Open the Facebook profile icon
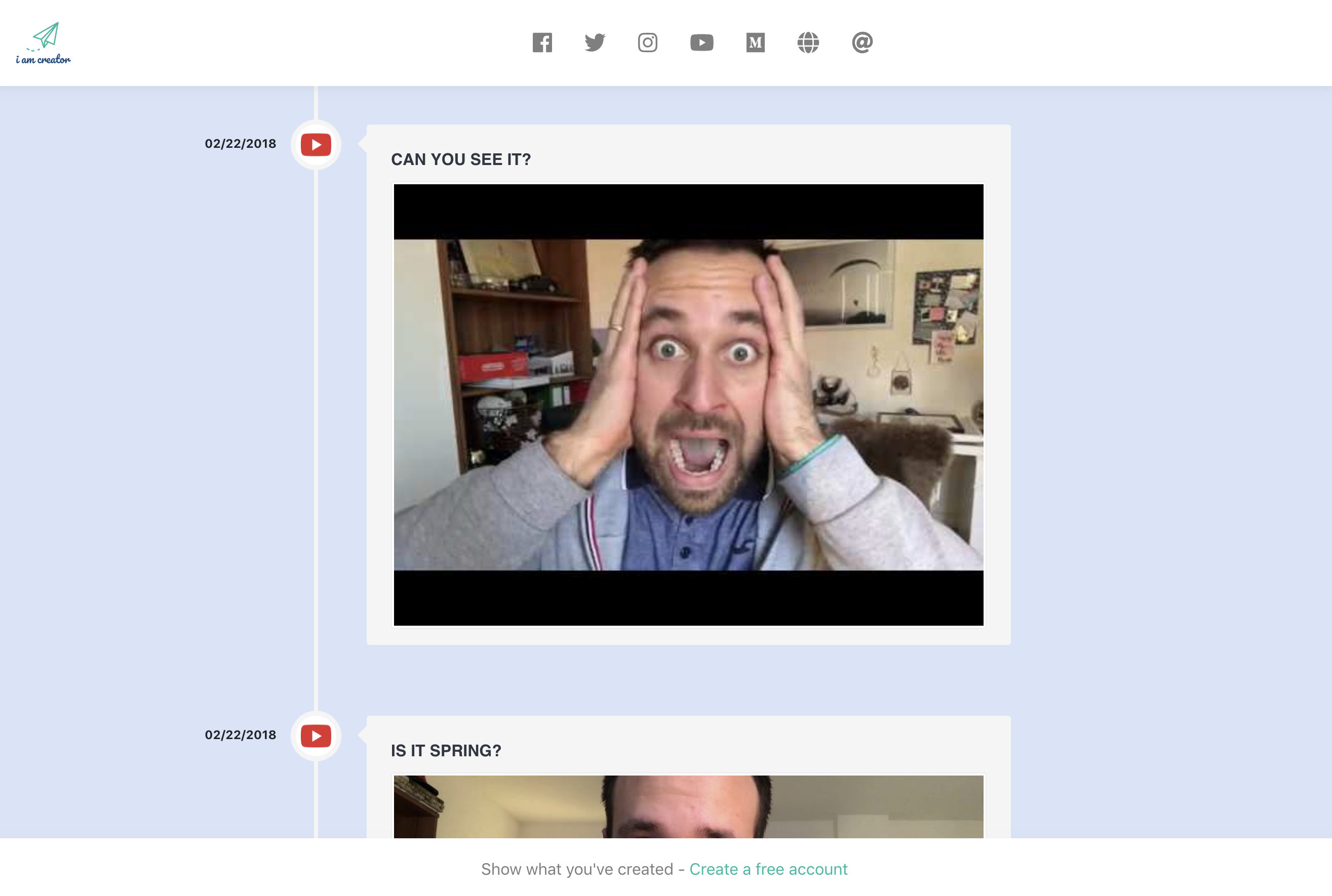The image size is (1332, 896). 542,43
